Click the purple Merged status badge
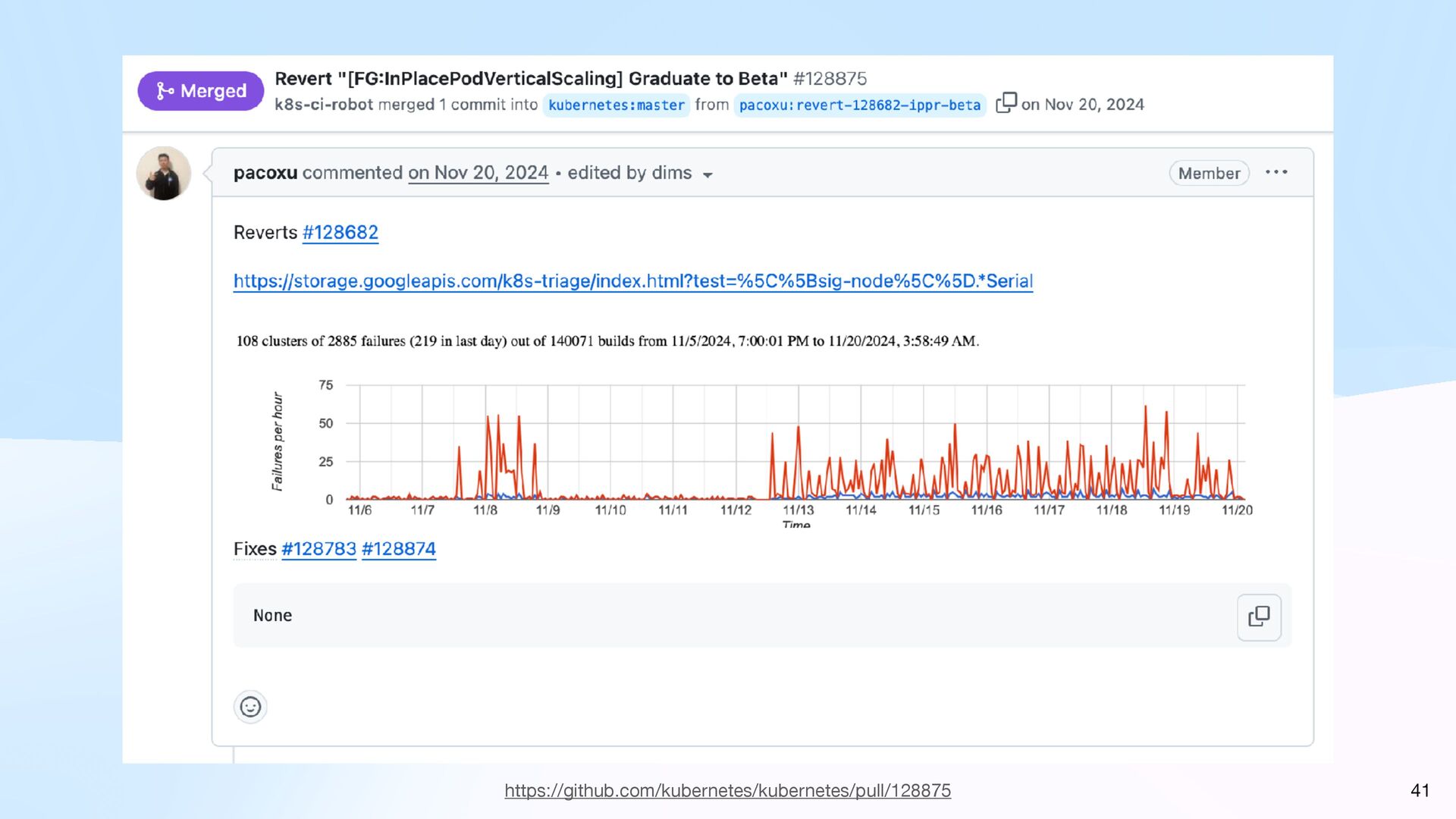Image resolution: width=1456 pixels, height=819 pixels. (x=200, y=91)
